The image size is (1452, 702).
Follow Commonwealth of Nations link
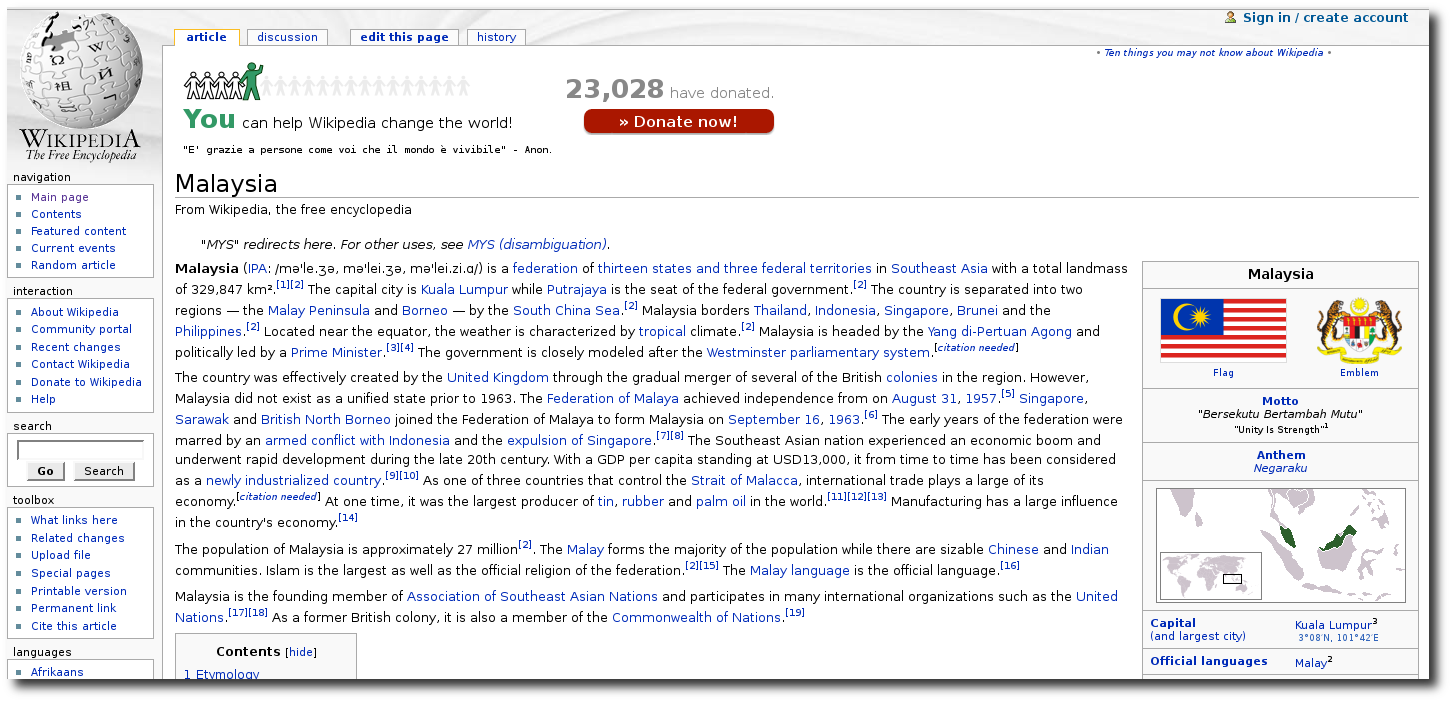pyautogui.click(x=696, y=617)
